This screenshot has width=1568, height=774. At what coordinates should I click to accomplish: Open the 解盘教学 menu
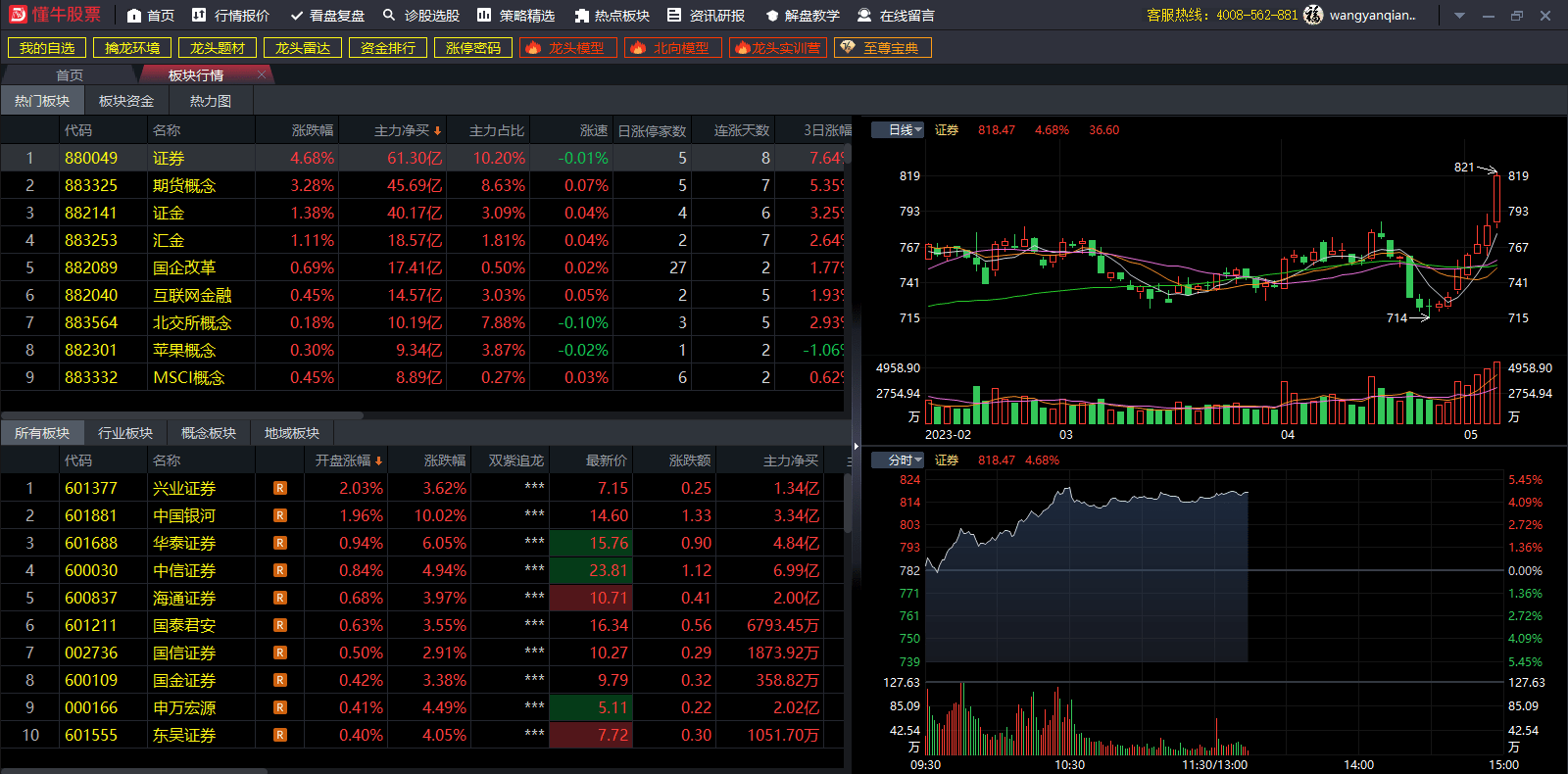tap(802, 16)
